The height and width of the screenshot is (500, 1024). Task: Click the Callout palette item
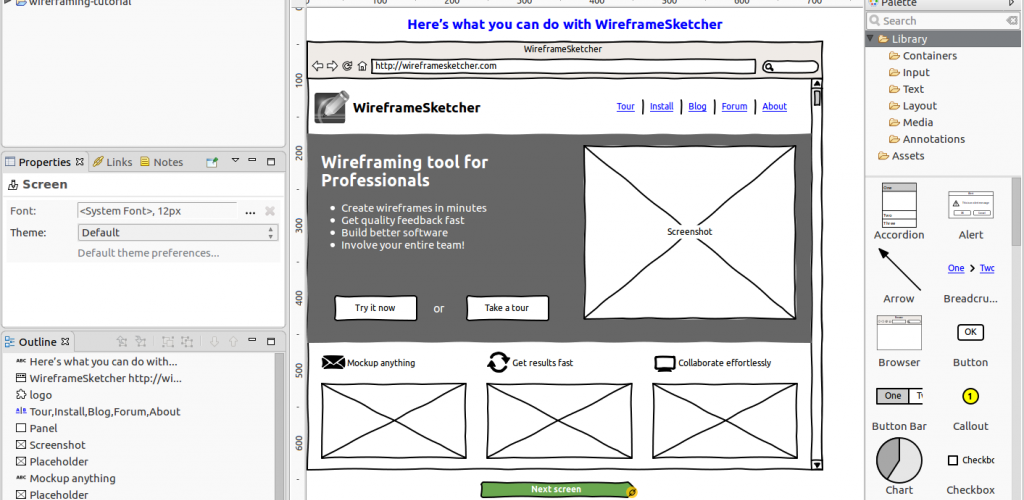coord(970,408)
